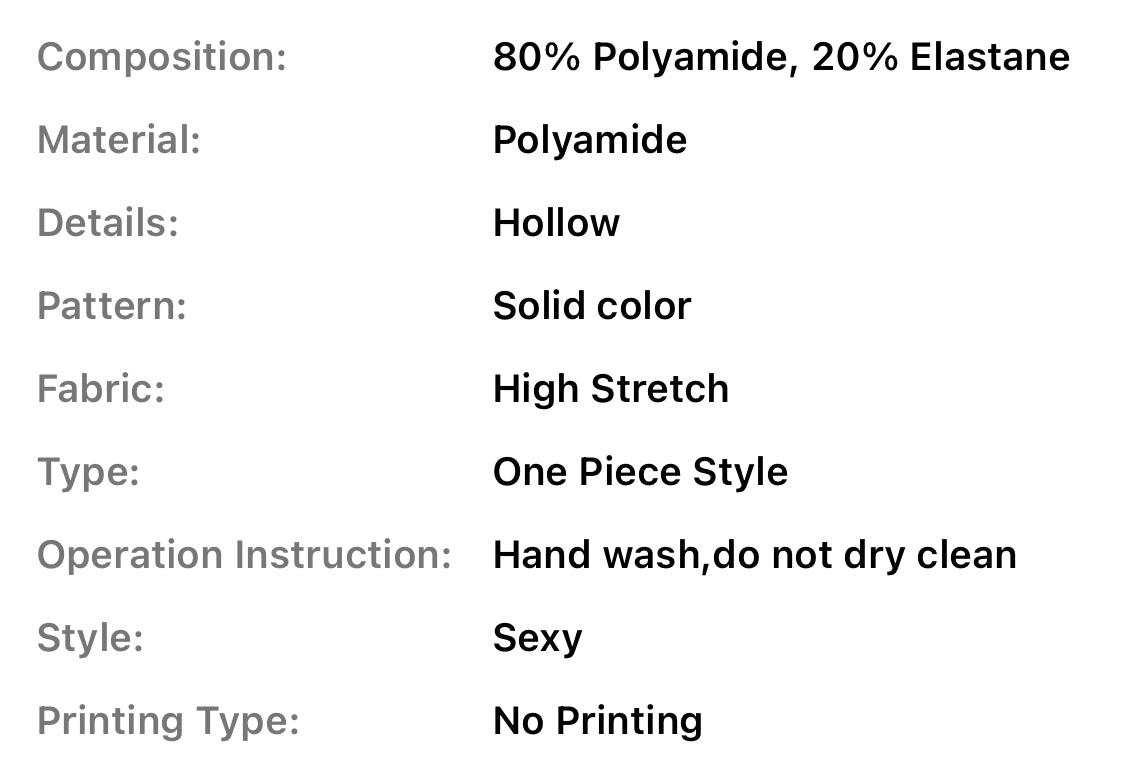Click the Material label
Screen dimensions: 1125x759
point(119,140)
